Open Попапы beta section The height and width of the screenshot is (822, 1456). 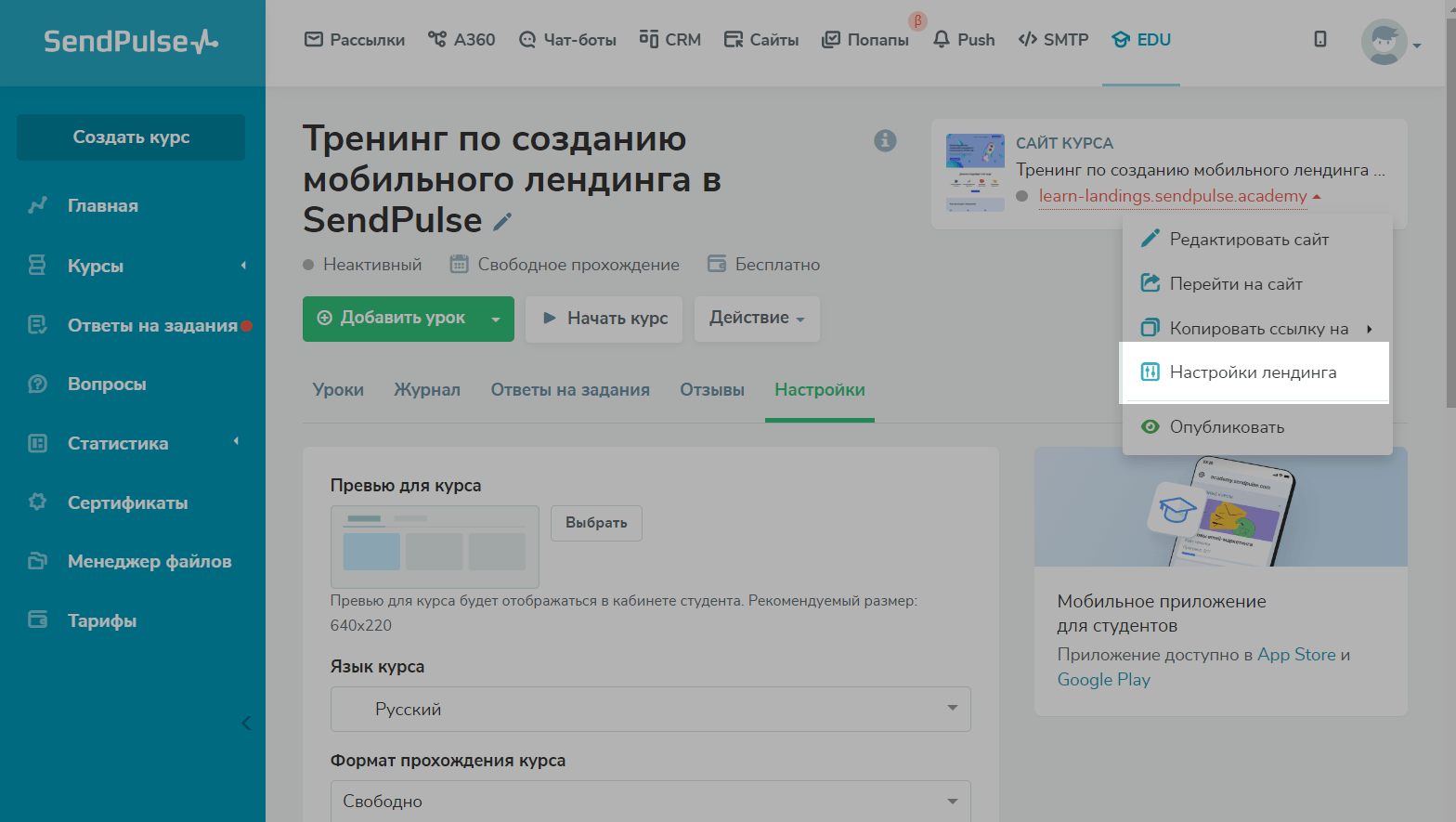865,40
